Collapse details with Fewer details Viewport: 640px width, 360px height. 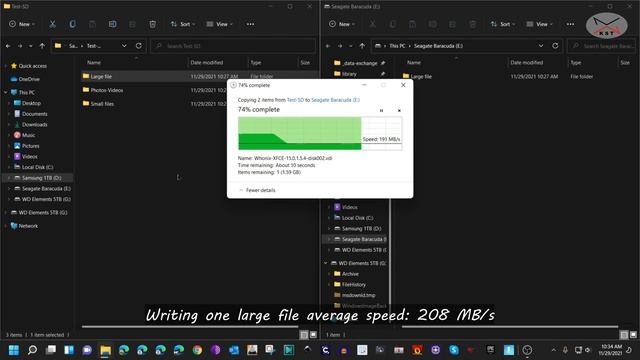[257, 190]
